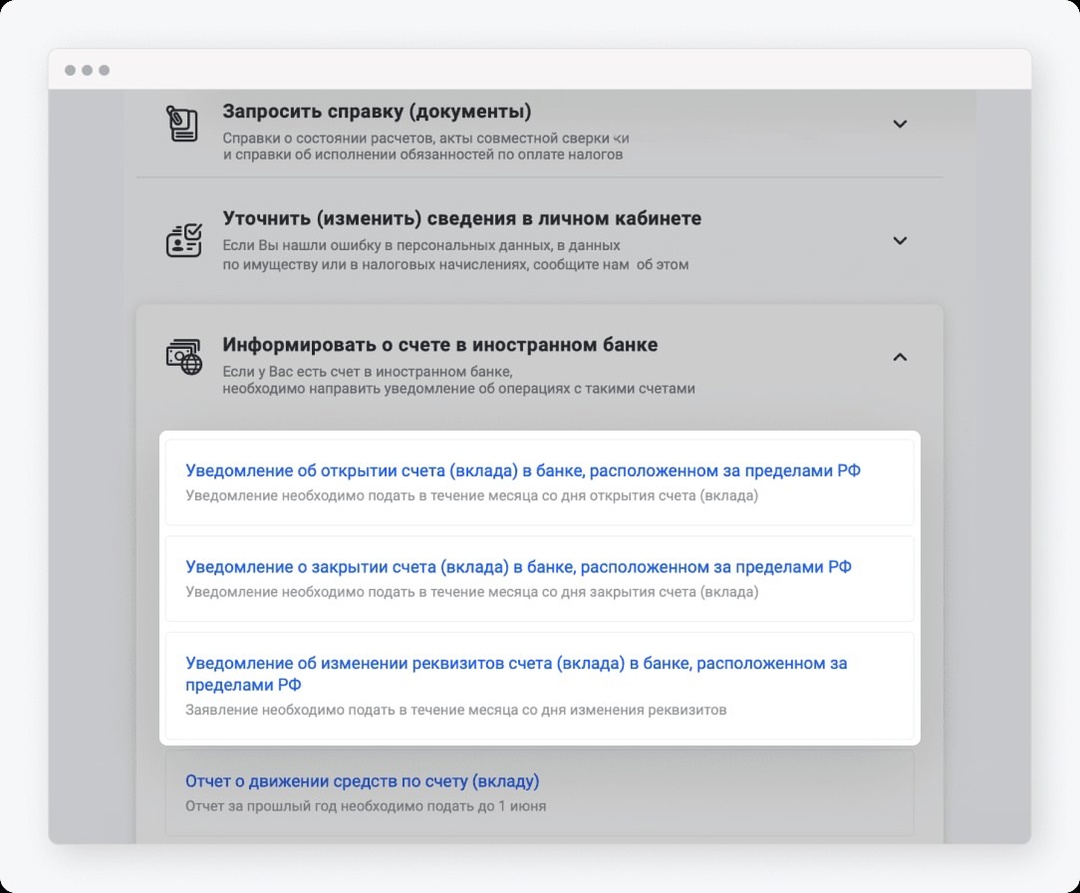This screenshot has width=1080, height=893.
Task: Open 'Отчет о движении средств по счету' link
Action: [362, 781]
